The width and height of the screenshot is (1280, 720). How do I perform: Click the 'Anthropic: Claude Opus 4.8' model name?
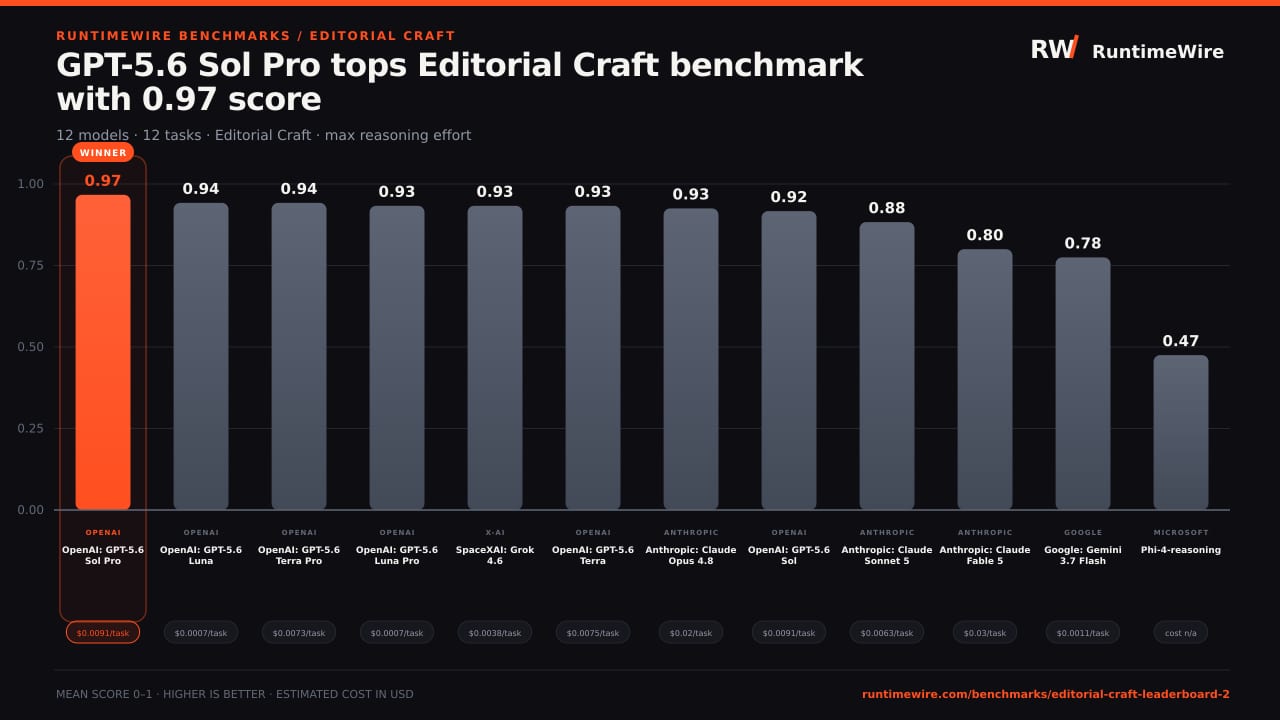(x=691, y=555)
